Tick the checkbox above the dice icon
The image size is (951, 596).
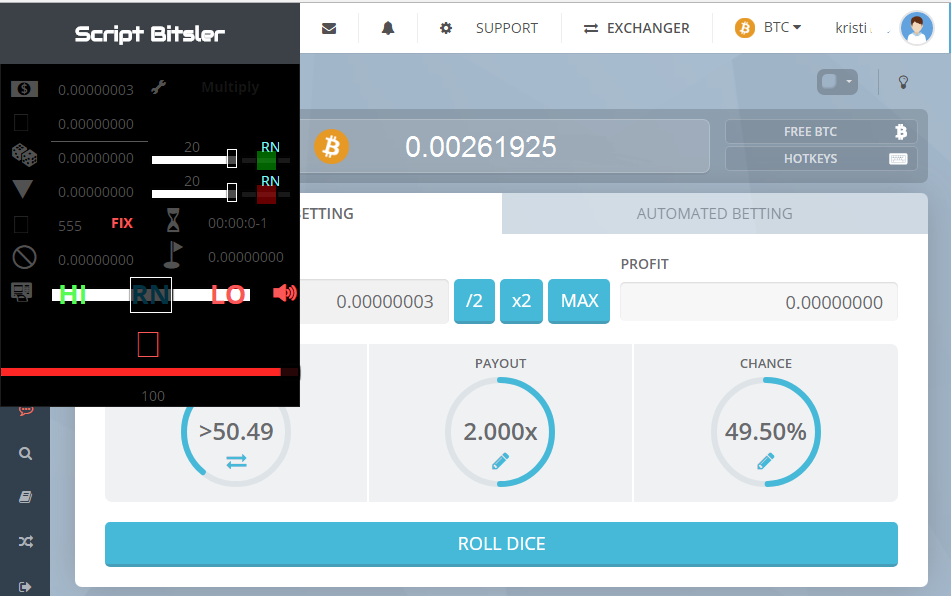pyautogui.click(x=21, y=123)
